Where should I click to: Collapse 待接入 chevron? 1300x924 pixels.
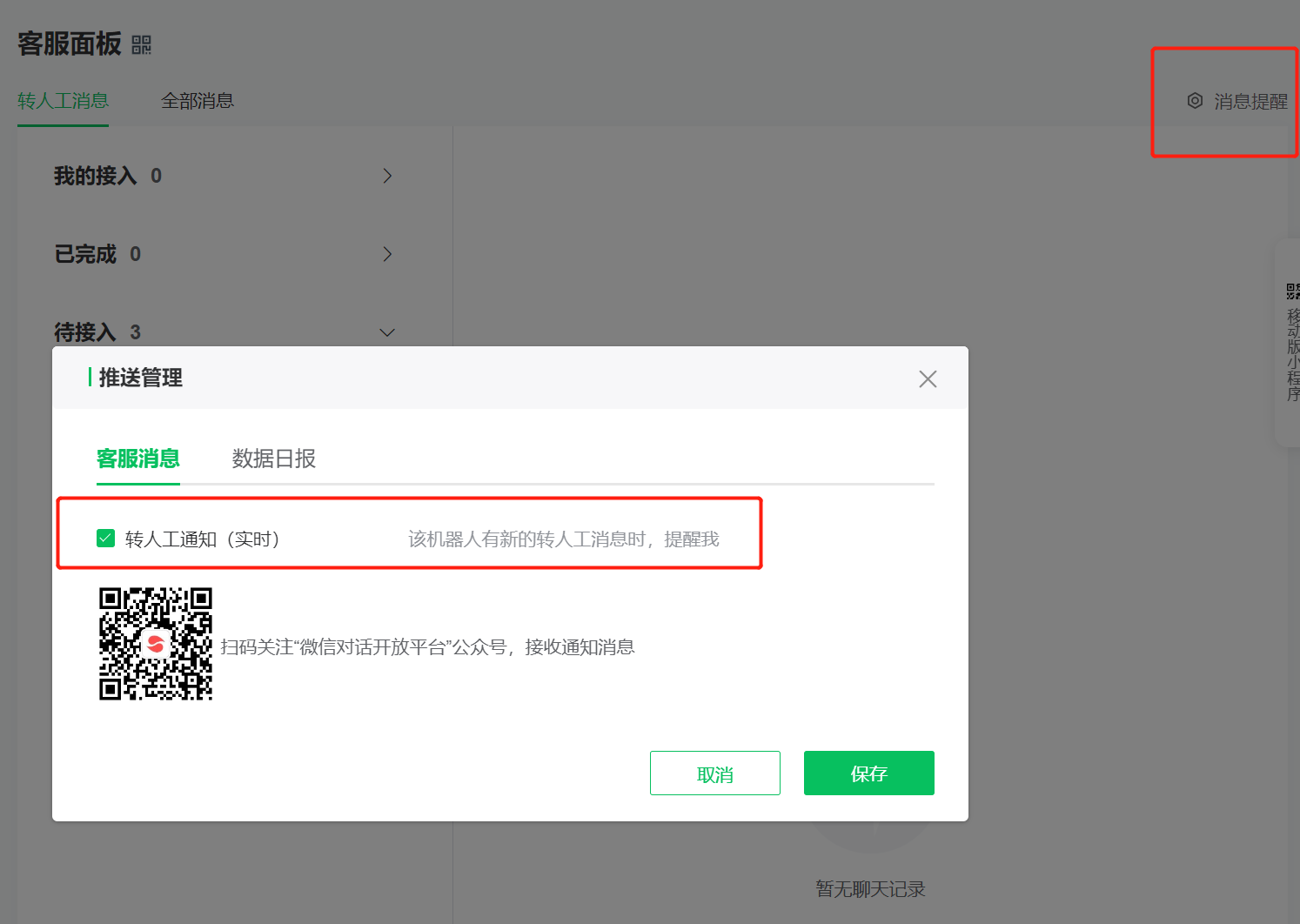coord(387,332)
